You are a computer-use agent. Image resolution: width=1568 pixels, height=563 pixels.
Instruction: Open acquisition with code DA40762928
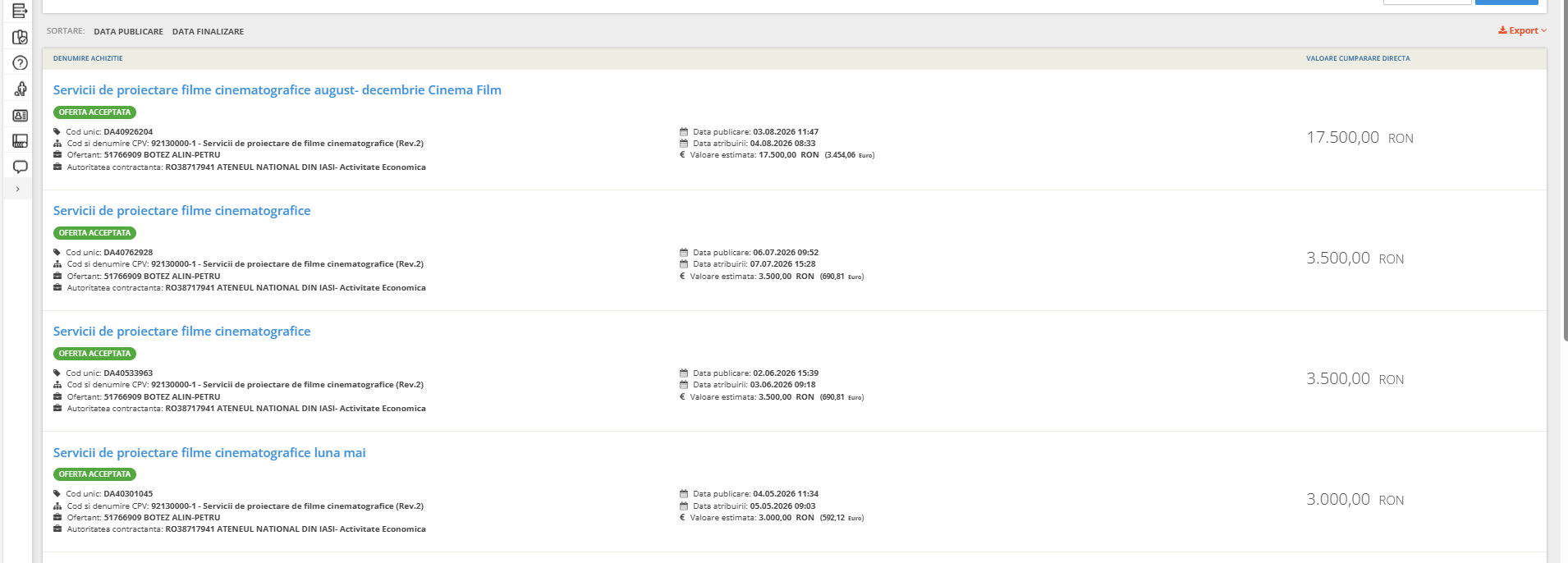click(181, 211)
